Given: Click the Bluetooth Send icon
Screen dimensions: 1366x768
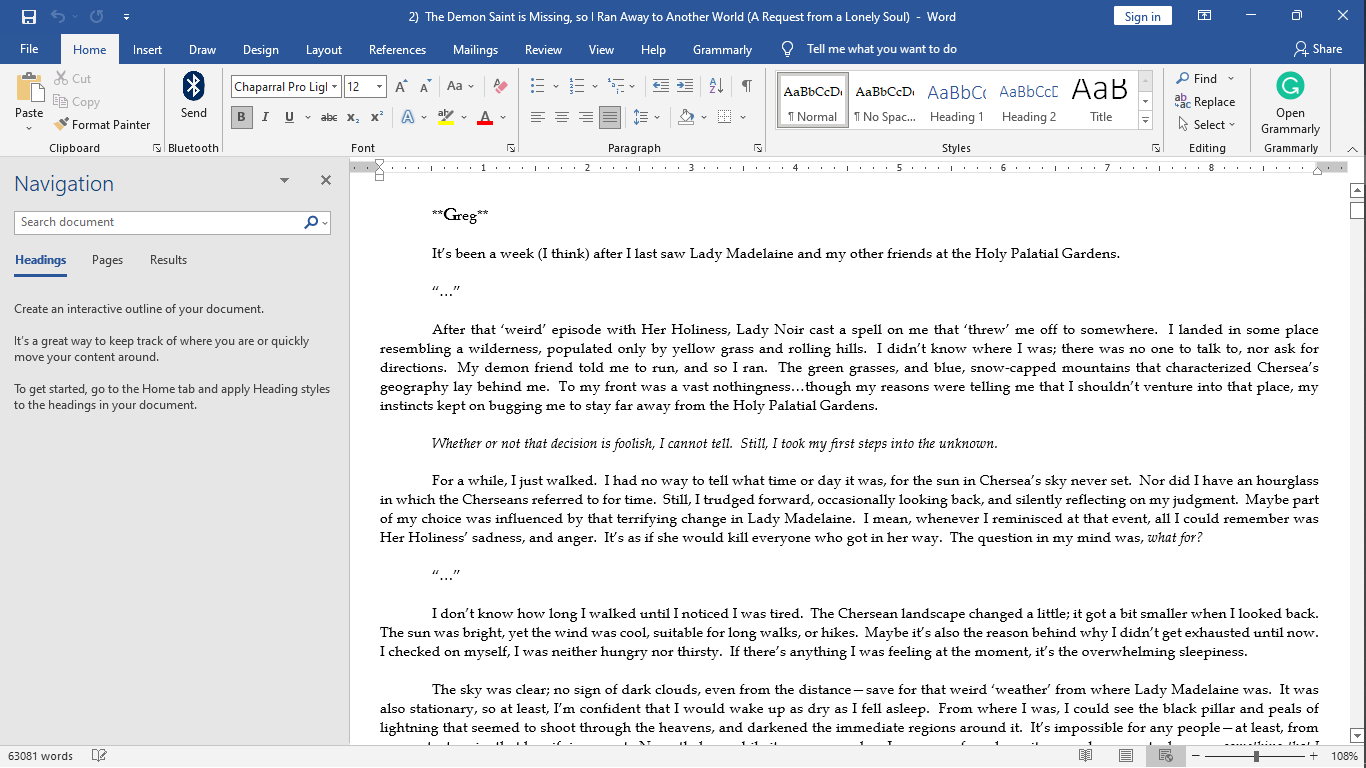Looking at the screenshot, I should tap(193, 95).
